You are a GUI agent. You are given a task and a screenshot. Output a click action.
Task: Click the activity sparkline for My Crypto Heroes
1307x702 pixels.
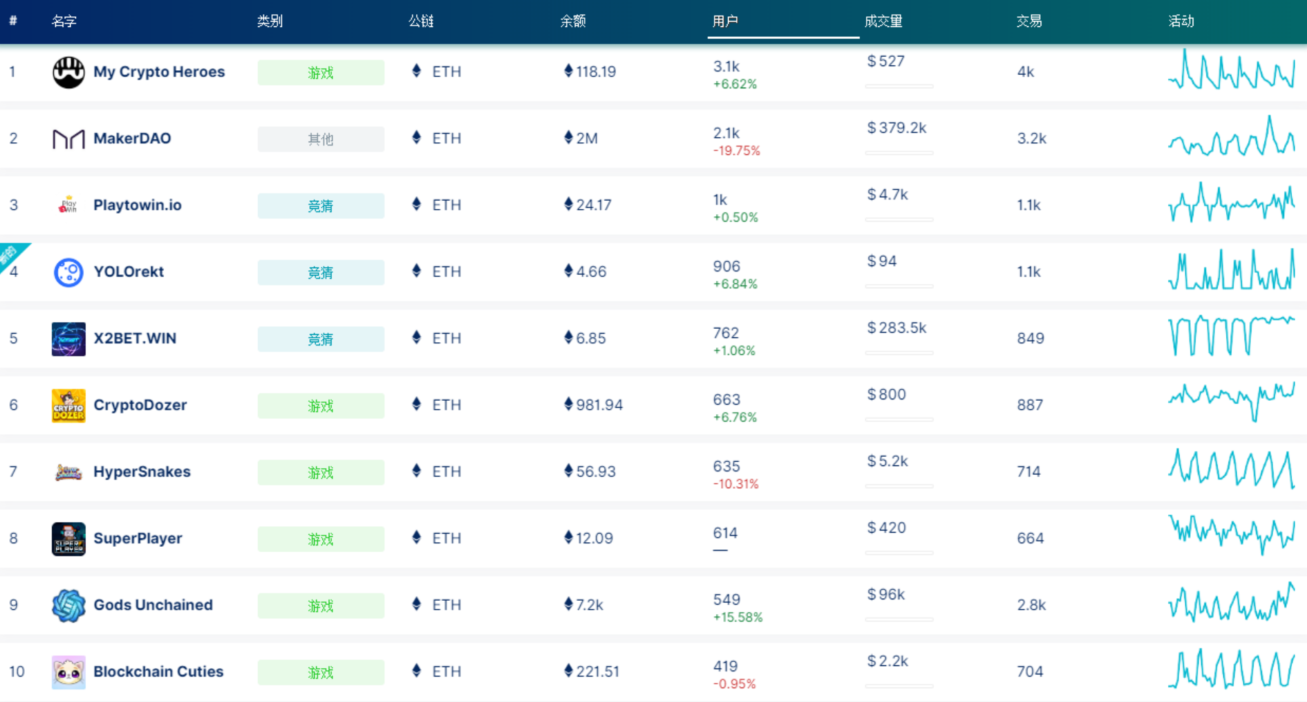(1232, 71)
